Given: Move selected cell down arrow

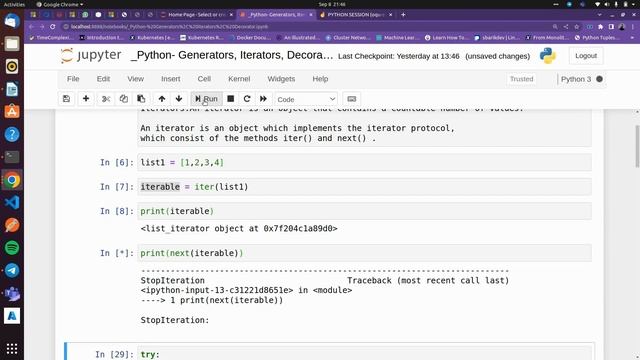Looking at the screenshot, I should 179,99.
